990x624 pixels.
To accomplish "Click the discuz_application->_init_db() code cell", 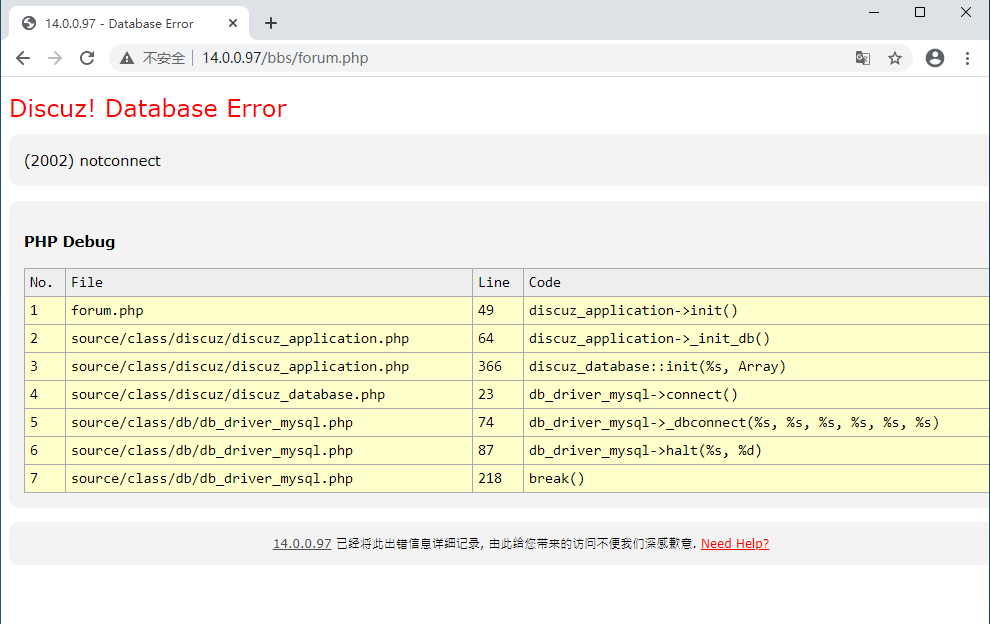I will [x=756, y=339].
